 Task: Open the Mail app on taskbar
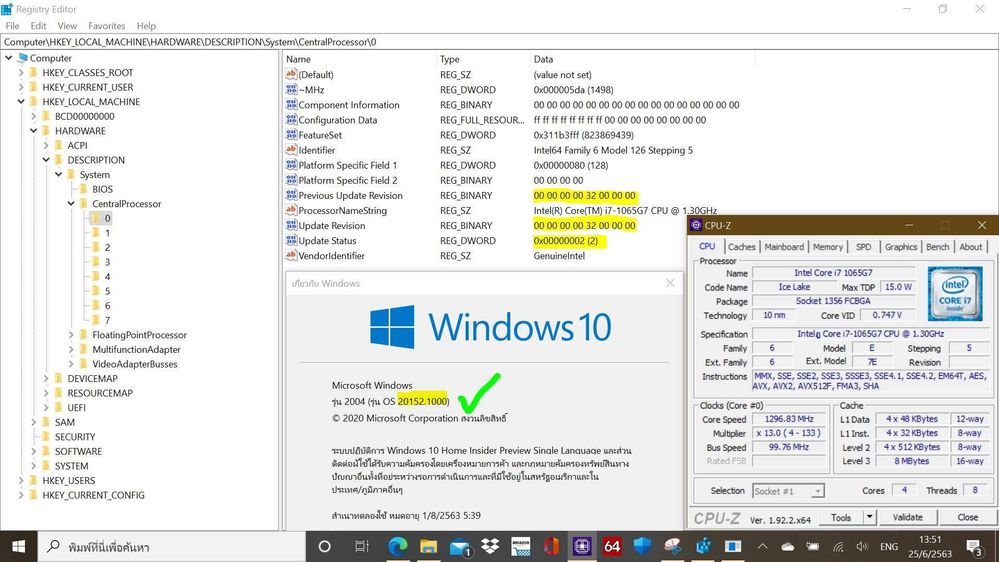click(459, 546)
